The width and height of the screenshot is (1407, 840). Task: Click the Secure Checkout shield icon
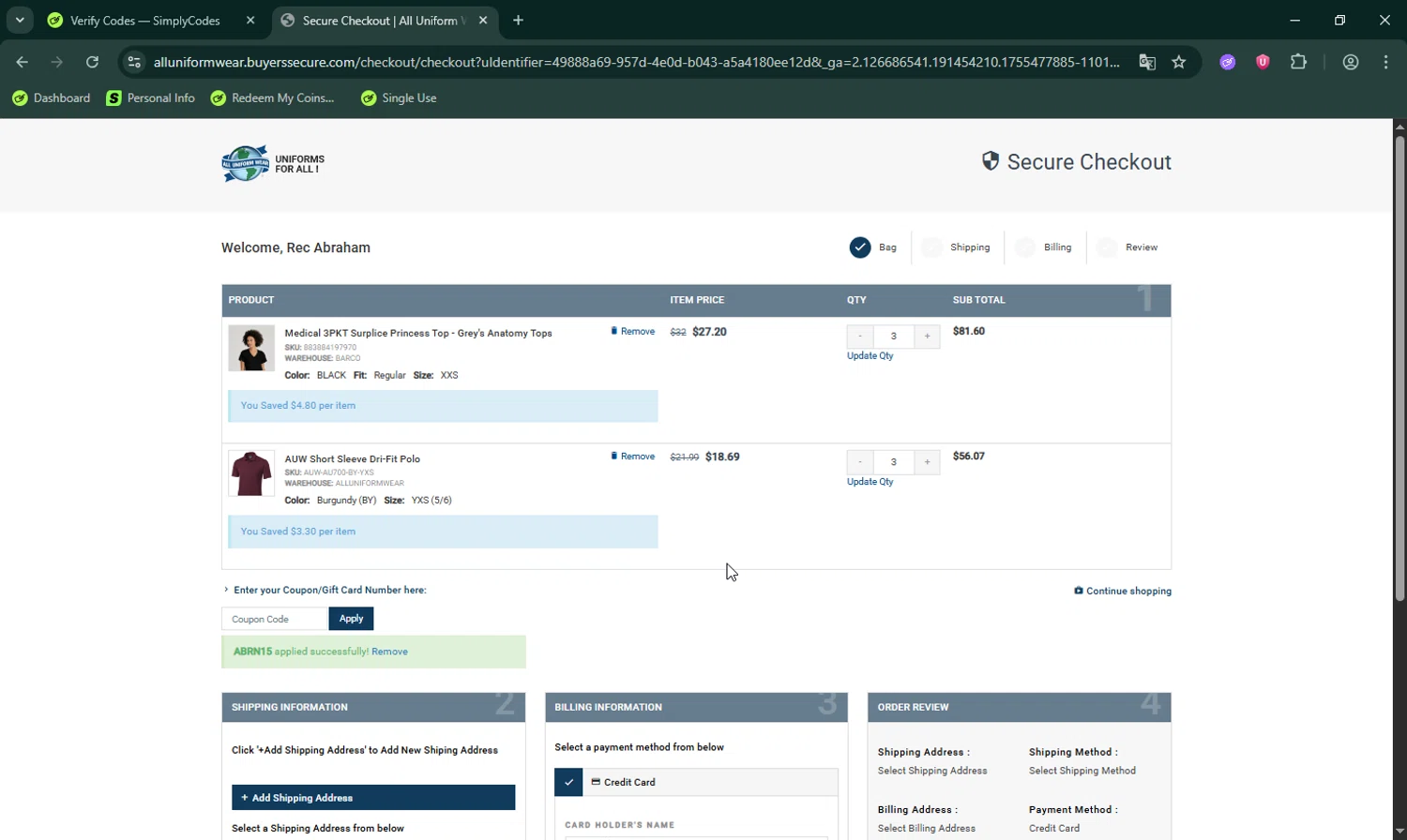pyautogui.click(x=990, y=161)
